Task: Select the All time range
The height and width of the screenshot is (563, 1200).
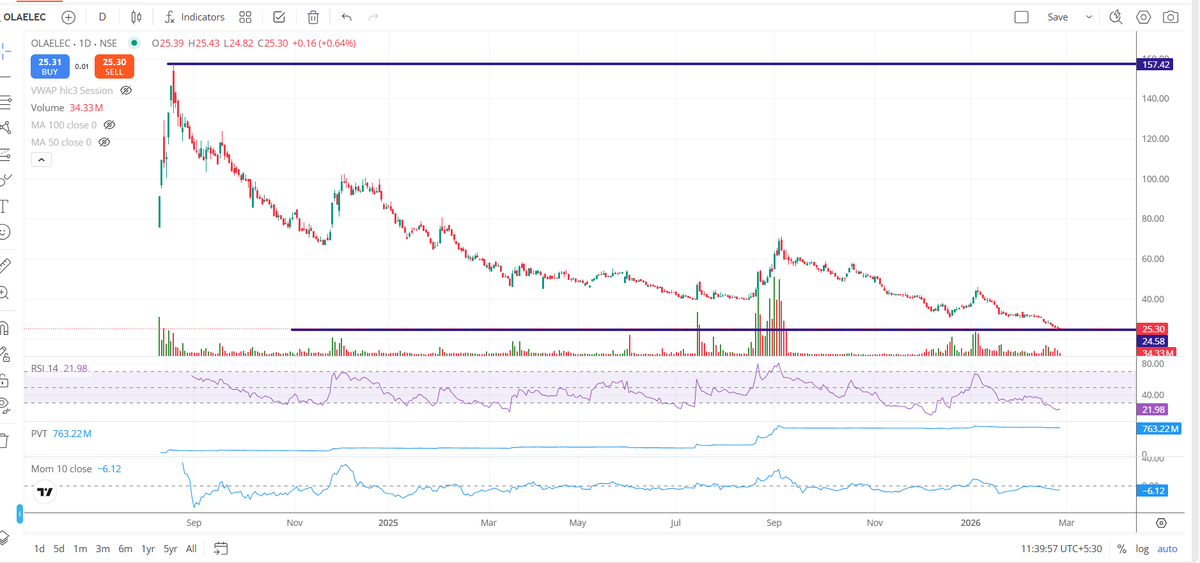Action: 191,548
